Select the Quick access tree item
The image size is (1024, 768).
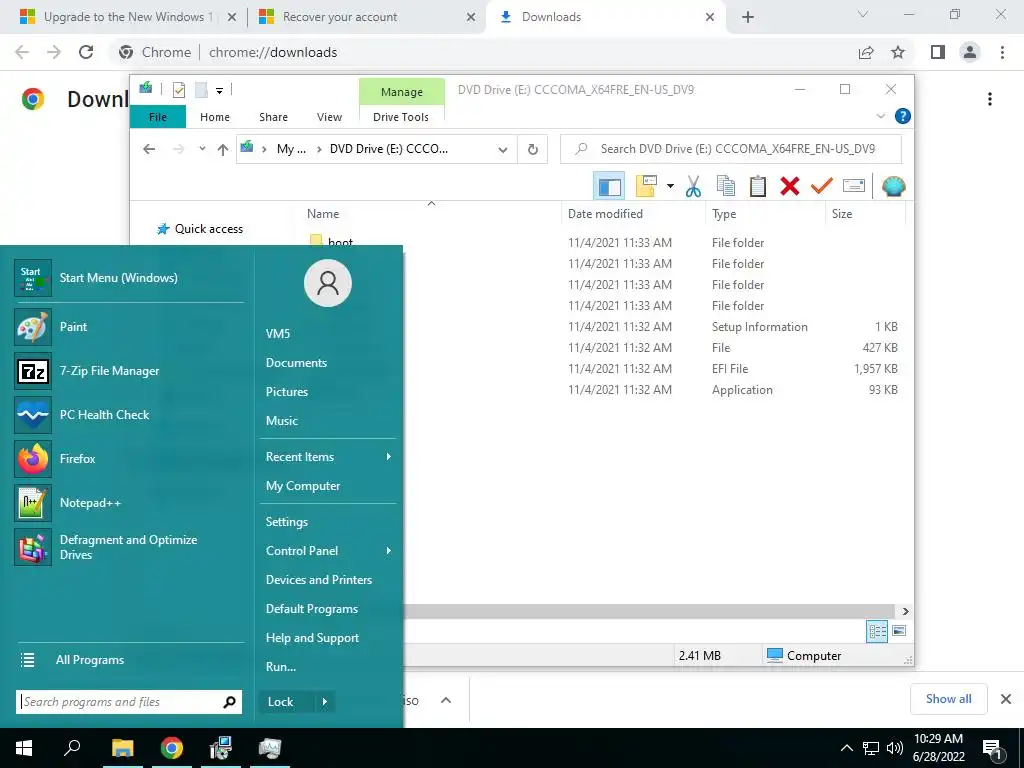click(200, 229)
